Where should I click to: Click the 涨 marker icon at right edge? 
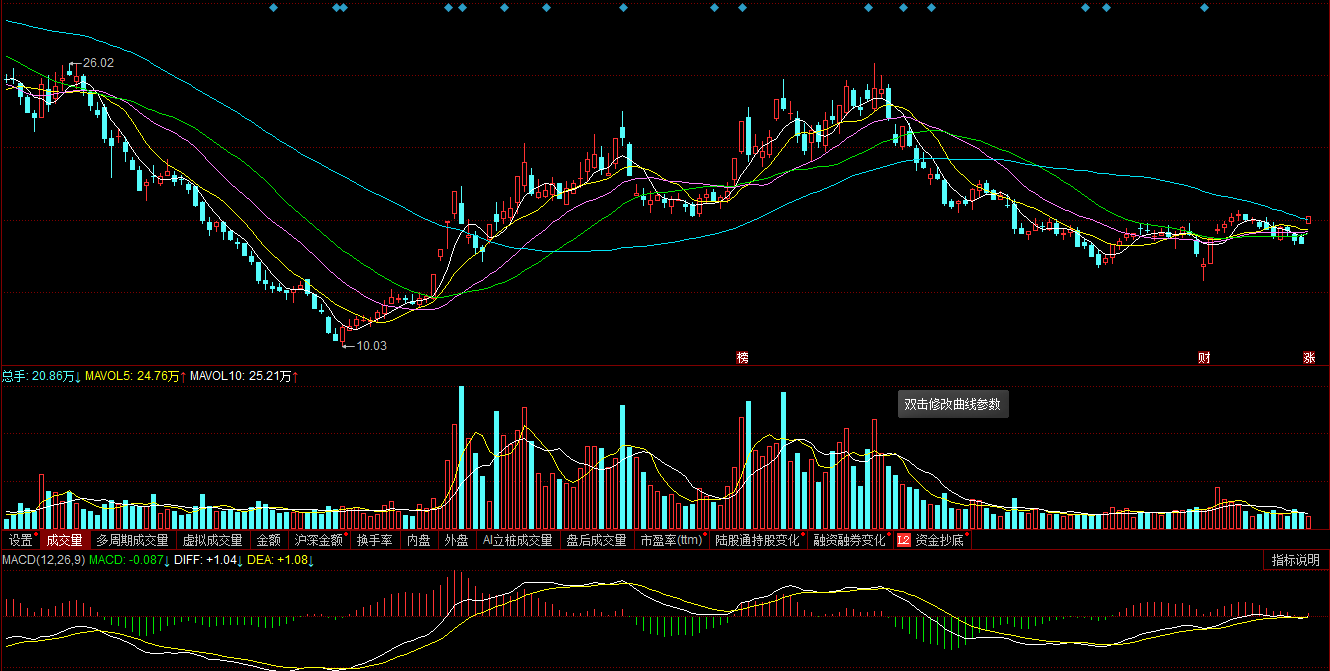[1309, 357]
